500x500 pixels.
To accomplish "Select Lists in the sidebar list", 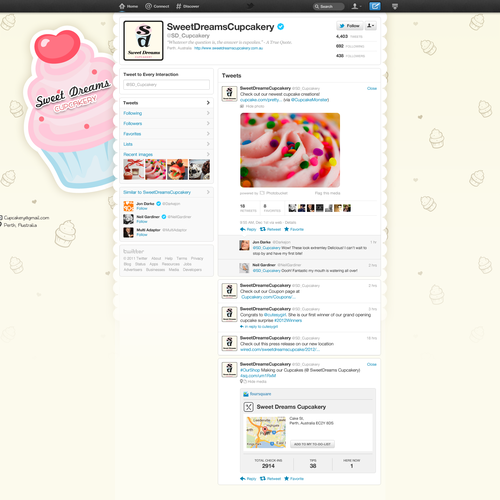I will (166, 144).
